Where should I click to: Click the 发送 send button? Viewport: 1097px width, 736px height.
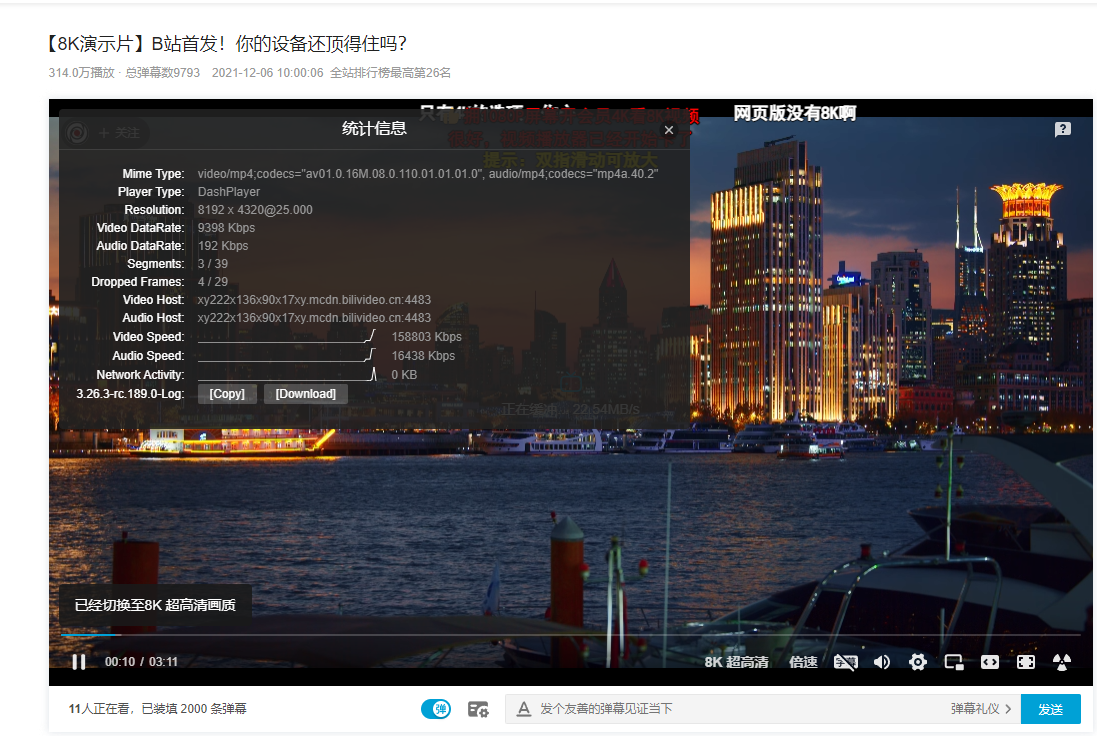click(1050, 709)
